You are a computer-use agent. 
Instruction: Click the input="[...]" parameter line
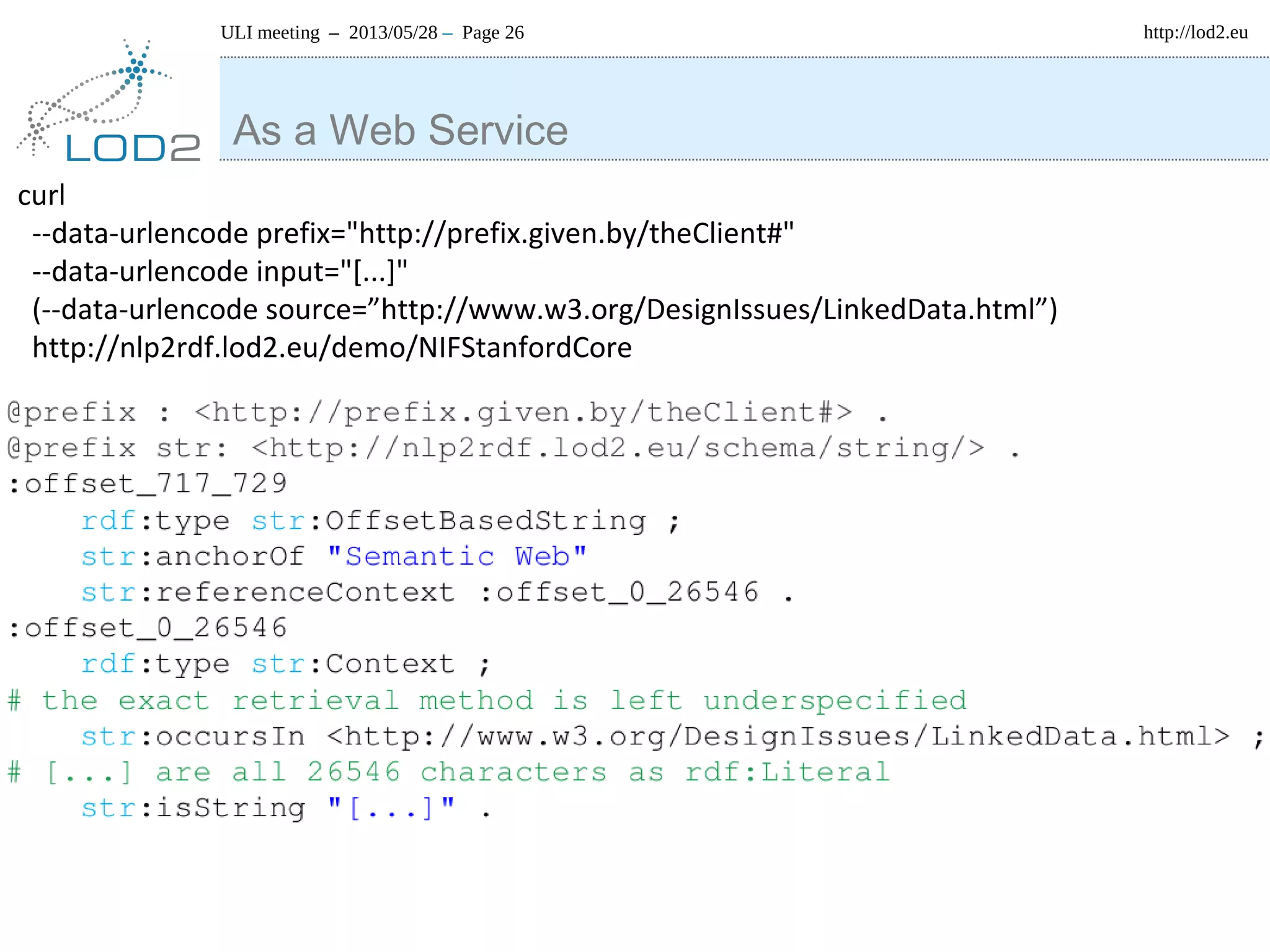(x=220, y=271)
